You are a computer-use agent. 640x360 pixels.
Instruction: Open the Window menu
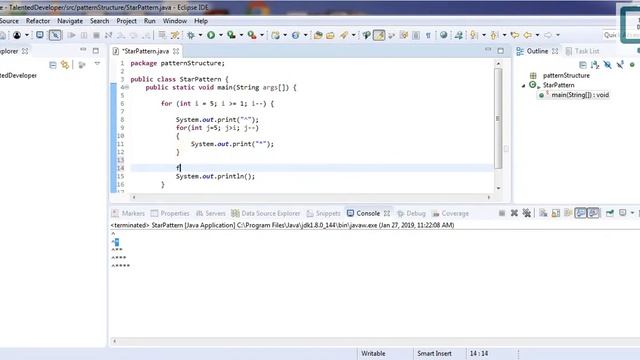click(x=175, y=21)
